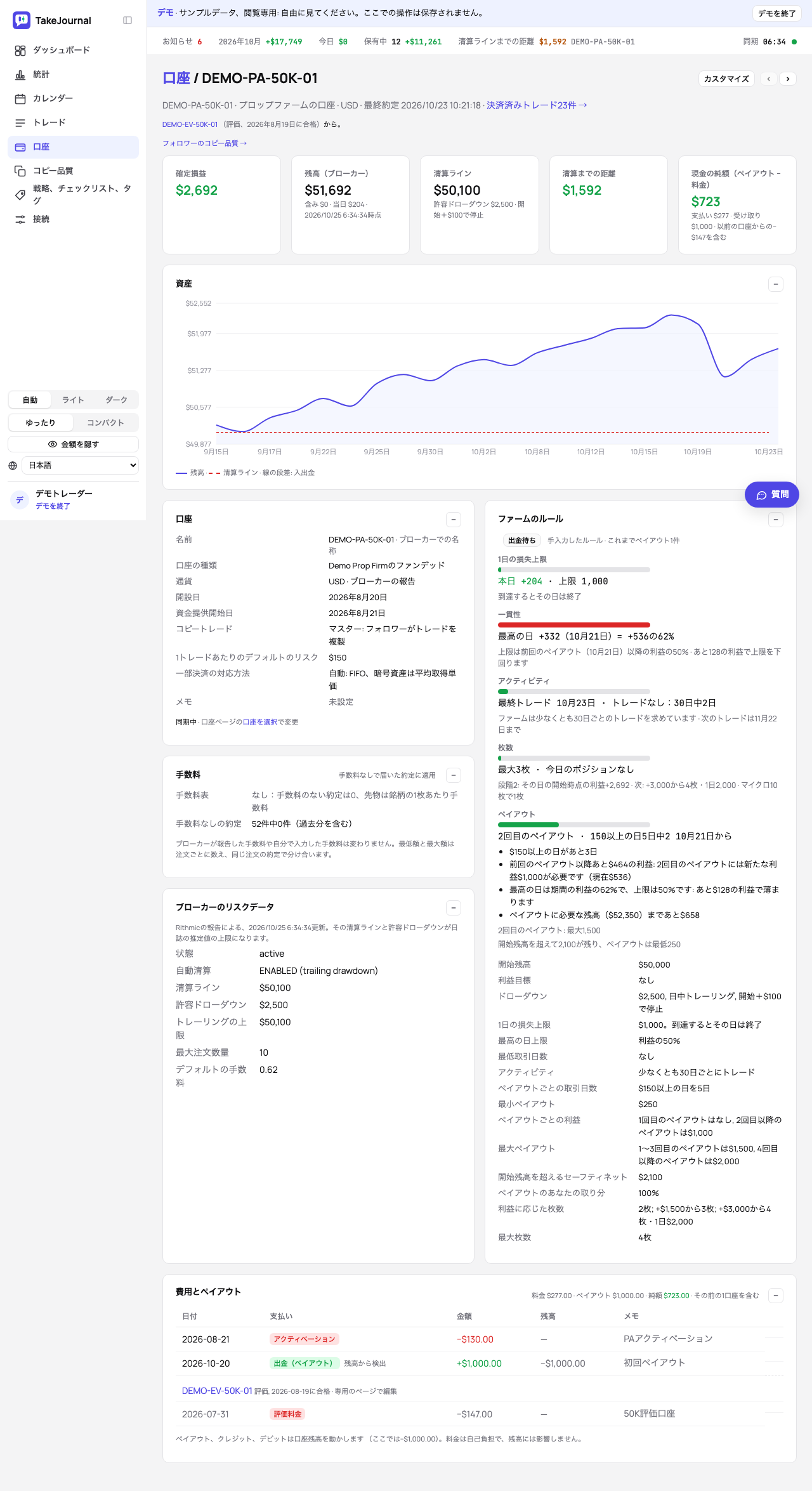Collapse the 資産 chart panel
This screenshot has height=1491, width=812.
776,284
